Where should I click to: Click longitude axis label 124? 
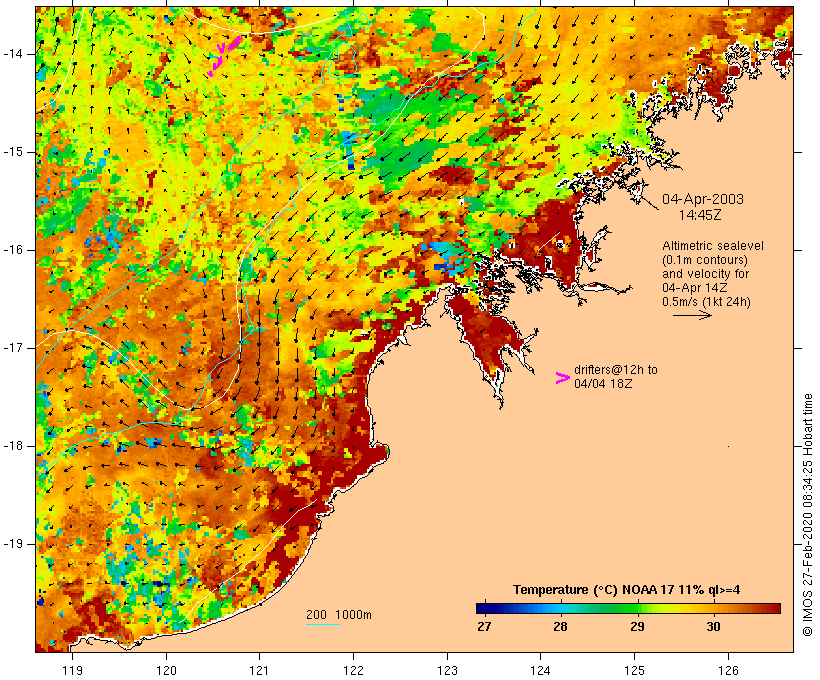(540, 670)
